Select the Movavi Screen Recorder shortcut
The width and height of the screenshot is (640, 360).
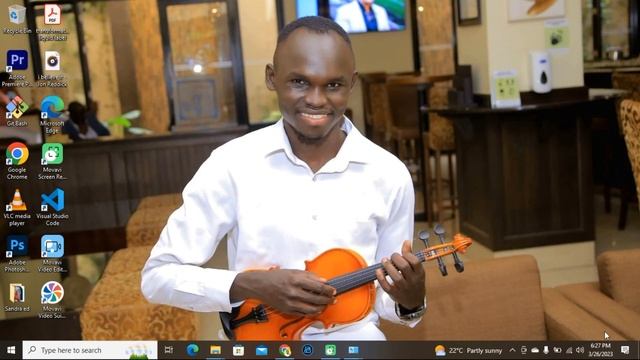pyautogui.click(x=52, y=161)
